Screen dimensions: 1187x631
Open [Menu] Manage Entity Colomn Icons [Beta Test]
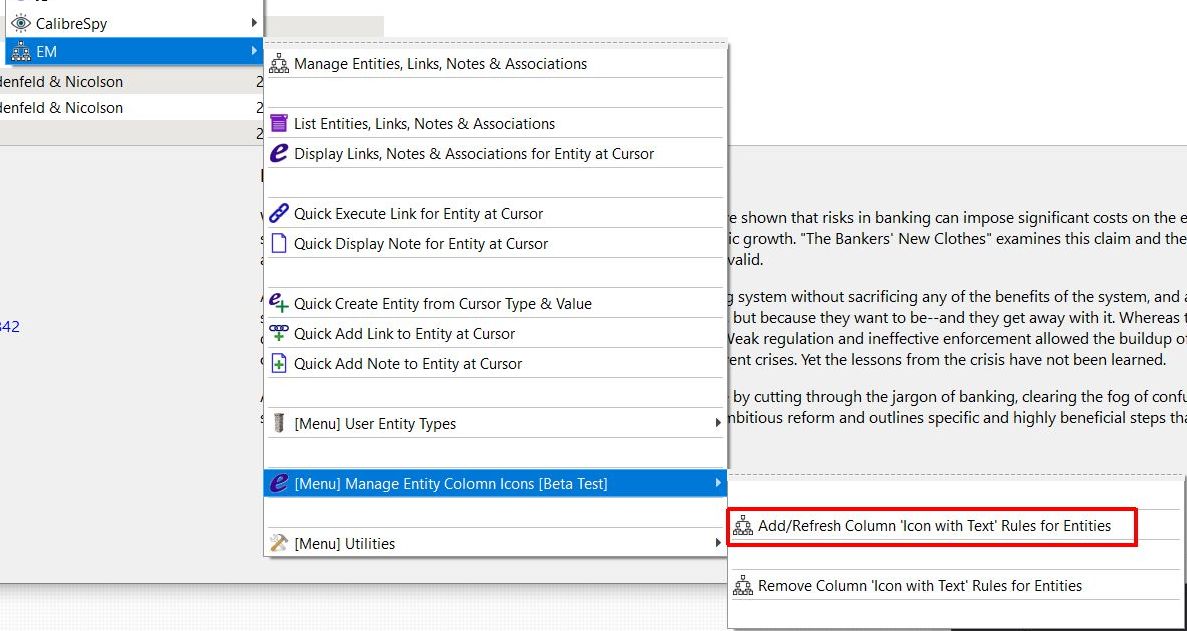pos(496,483)
